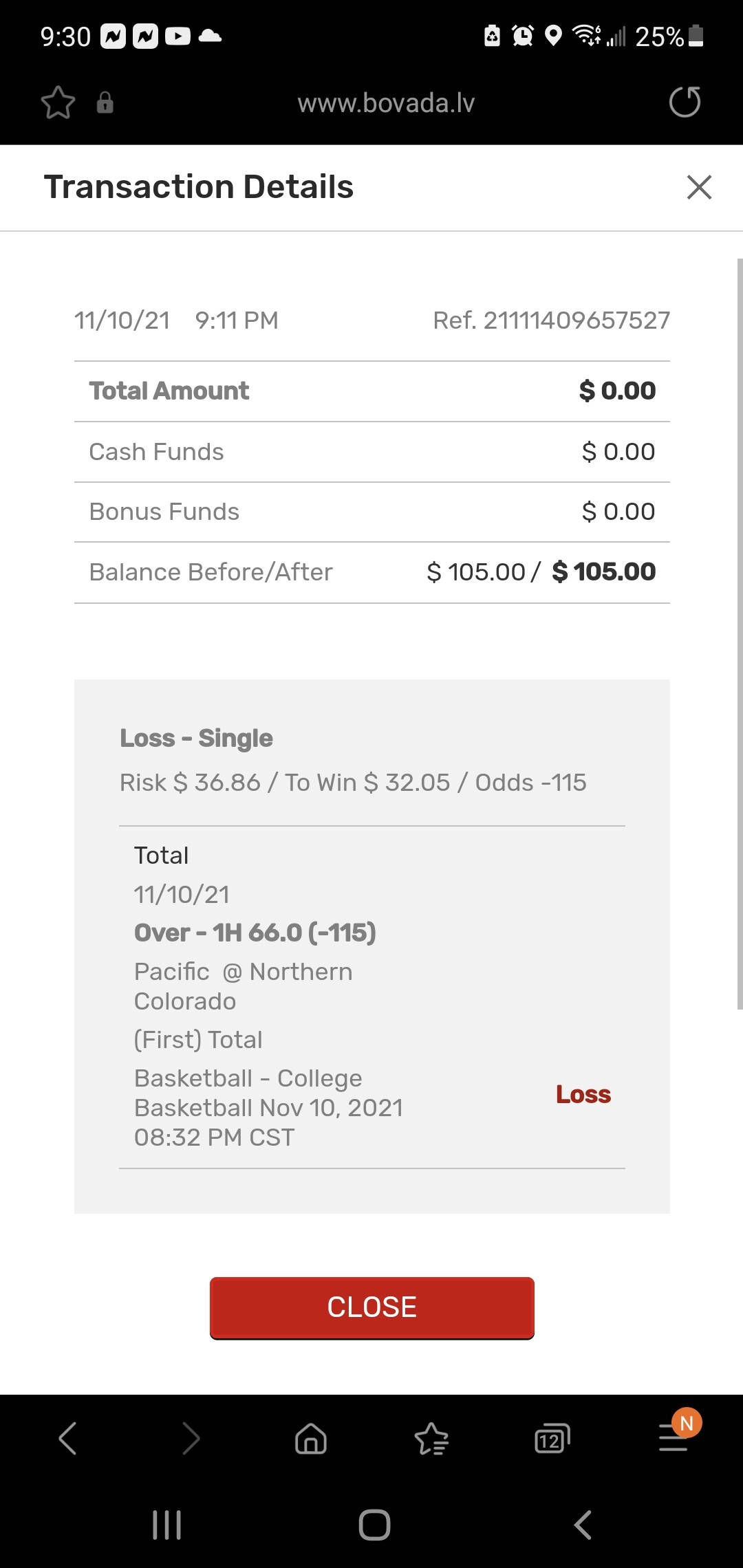Tap the Ref. 21111409657527 reference number
Screen dimensions: 743x1568
tap(551, 320)
